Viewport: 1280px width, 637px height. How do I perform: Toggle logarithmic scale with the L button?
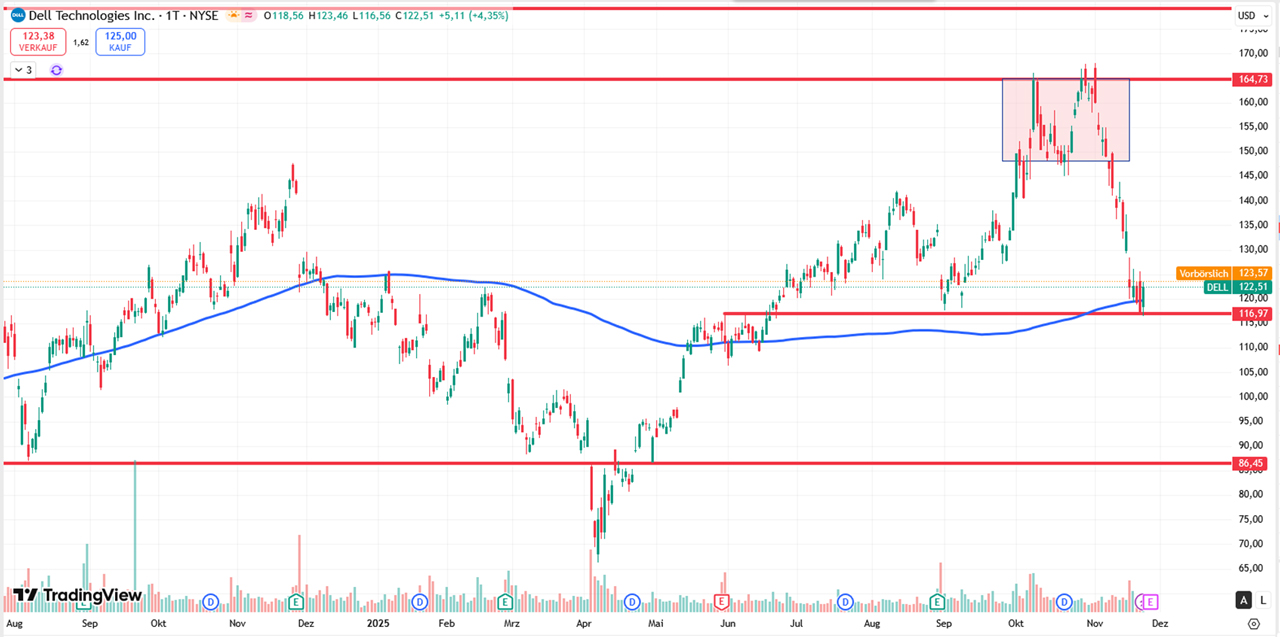[x=1263, y=600]
